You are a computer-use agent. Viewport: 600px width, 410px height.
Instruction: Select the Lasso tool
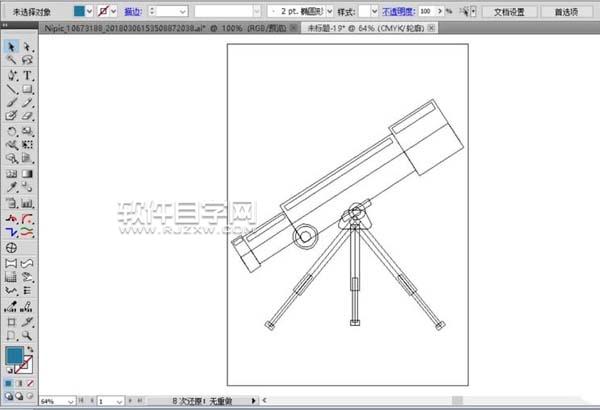(x=27, y=60)
